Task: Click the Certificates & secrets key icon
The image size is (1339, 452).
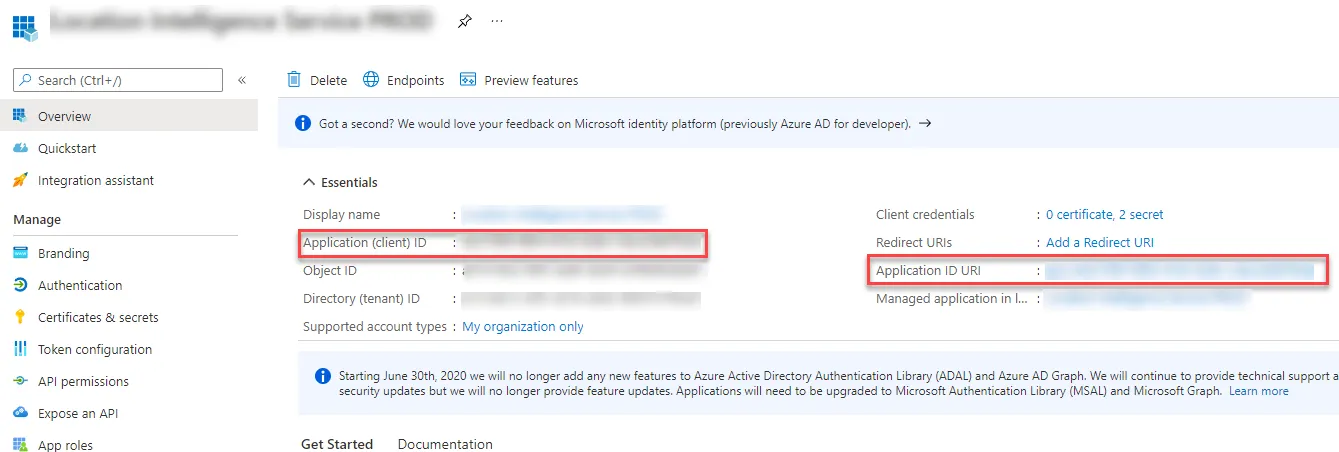Action: [20, 317]
